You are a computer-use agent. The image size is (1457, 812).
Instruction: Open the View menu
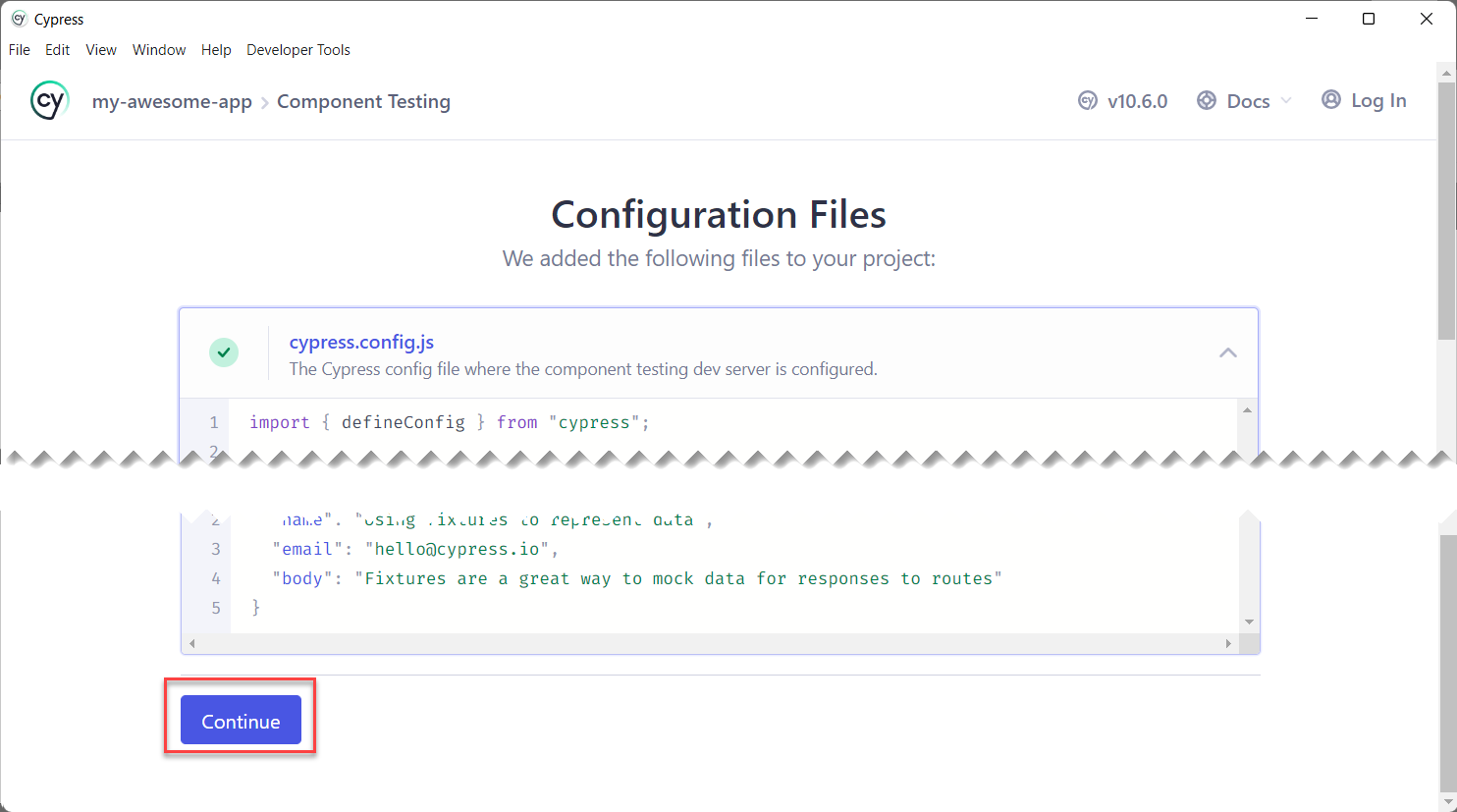pyautogui.click(x=101, y=50)
